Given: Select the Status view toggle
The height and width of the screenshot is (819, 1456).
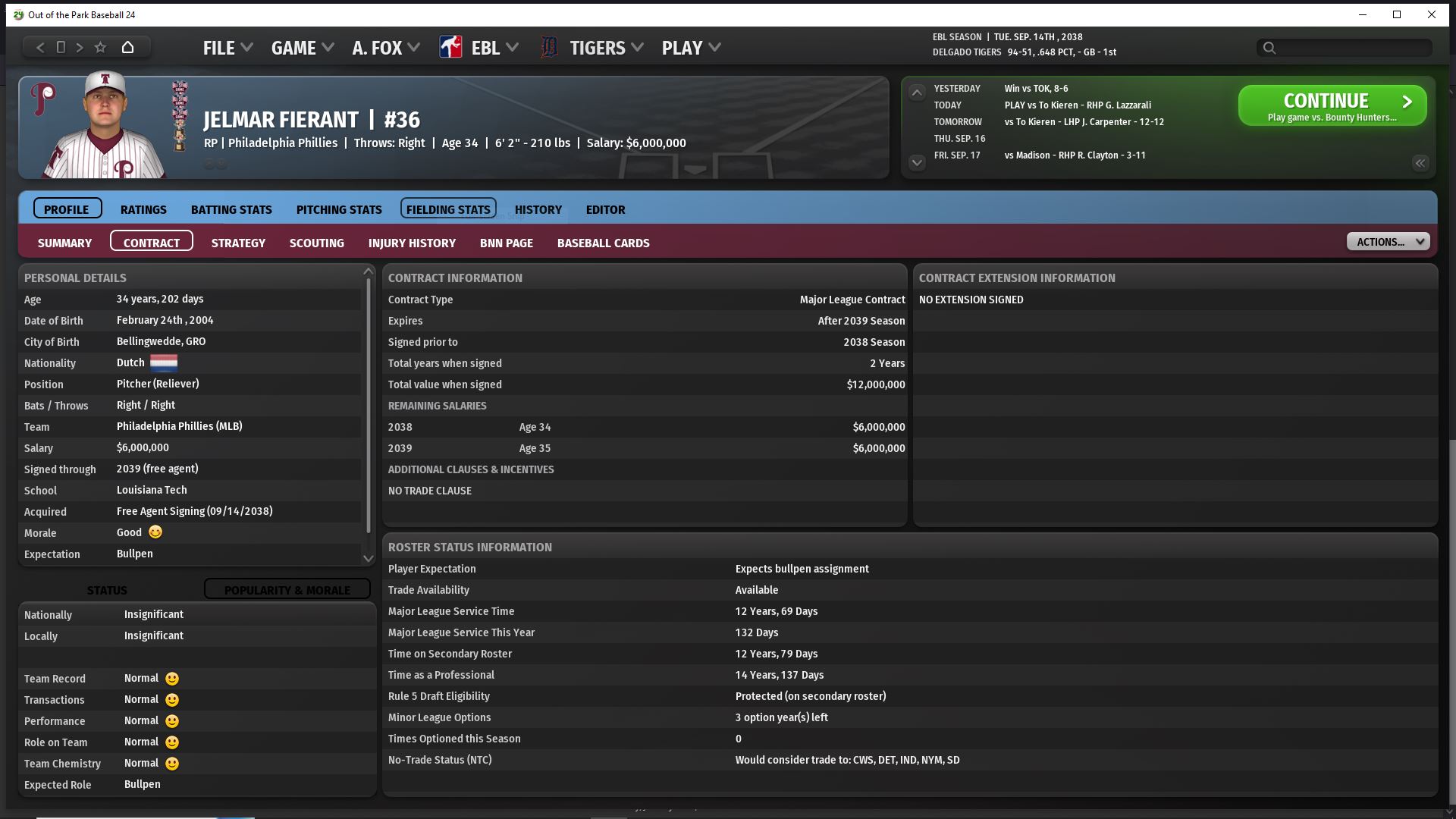Looking at the screenshot, I should click(107, 589).
